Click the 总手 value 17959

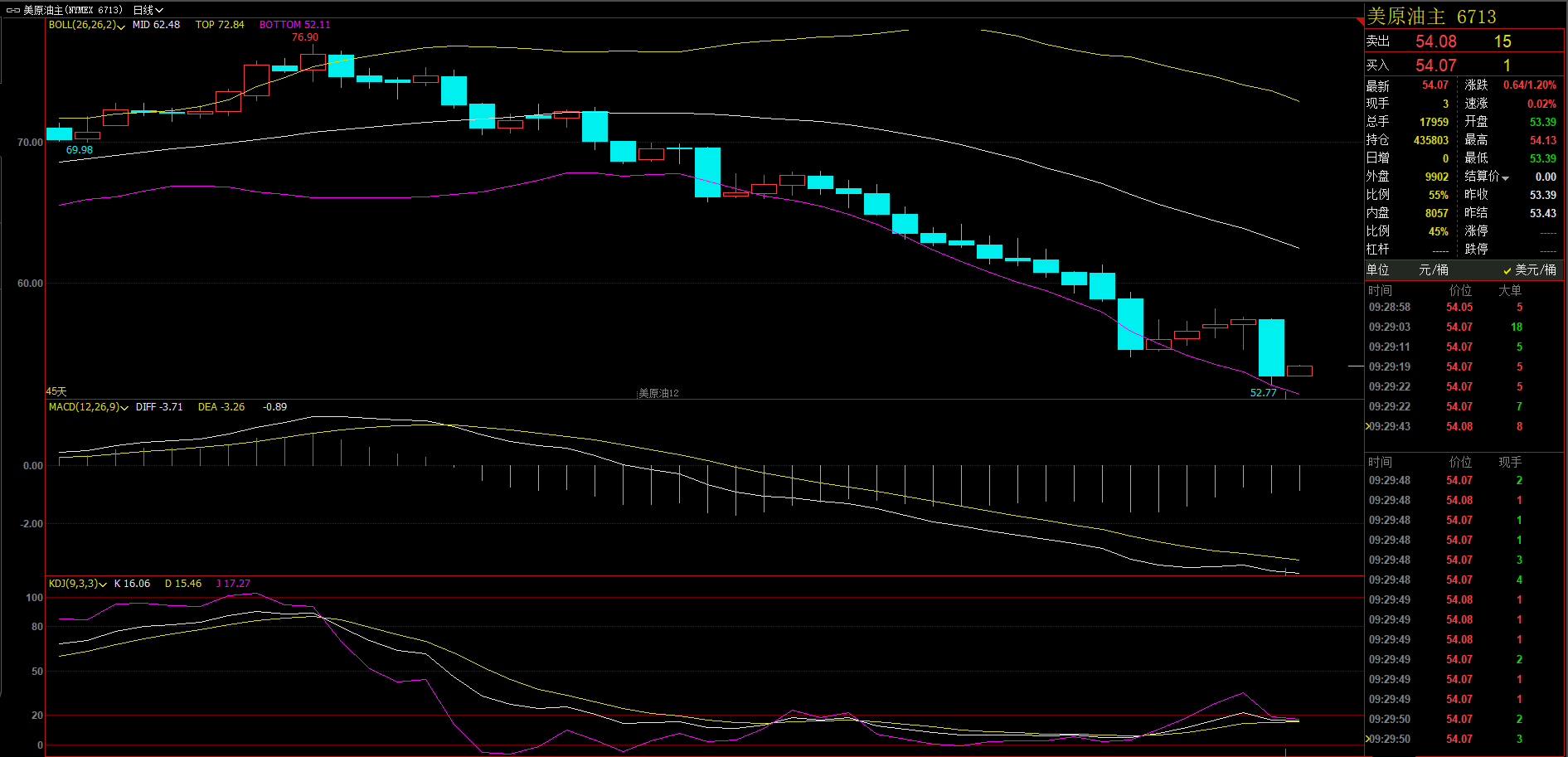pos(1434,122)
